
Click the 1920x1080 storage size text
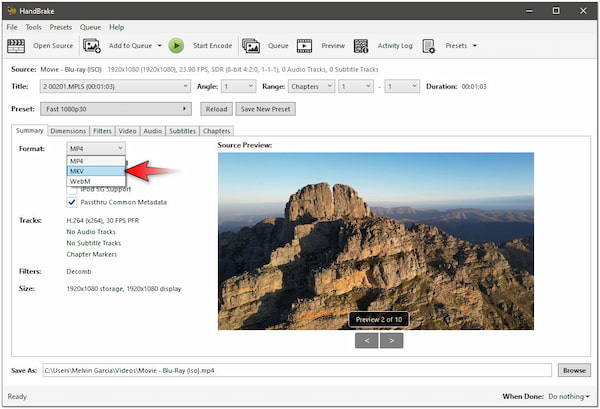click(124, 289)
